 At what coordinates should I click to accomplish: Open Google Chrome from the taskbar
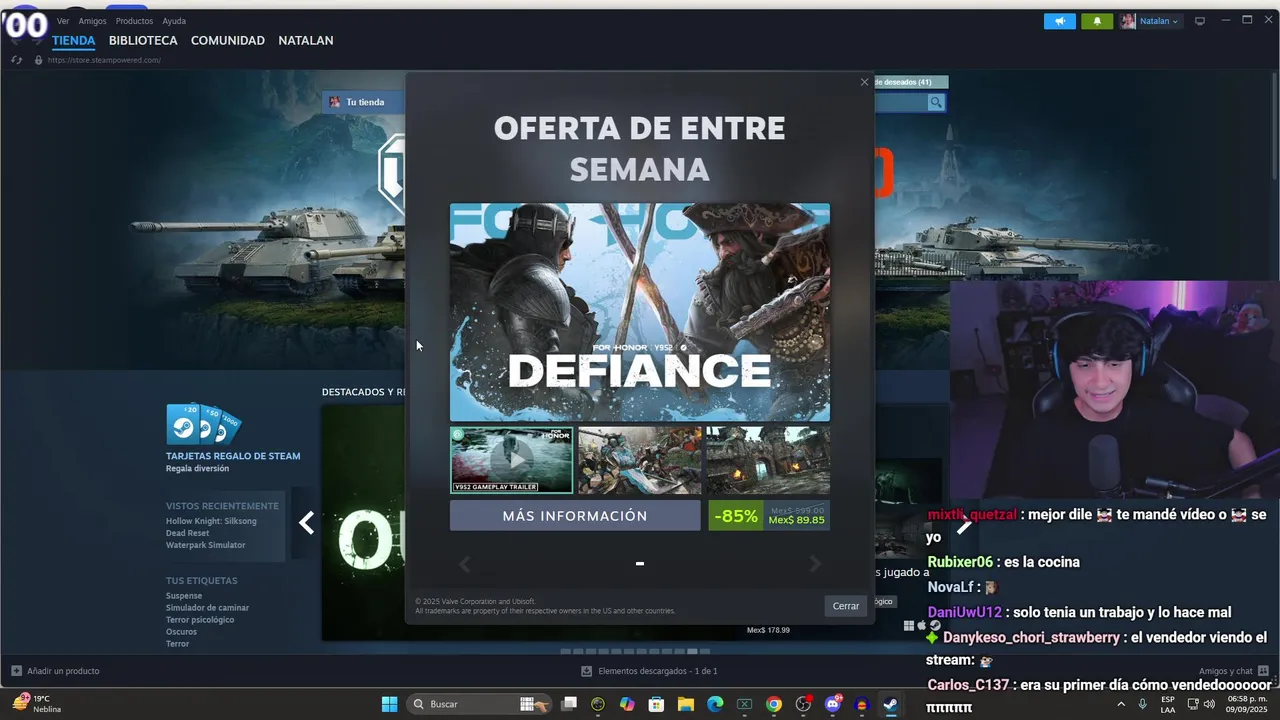click(x=774, y=704)
